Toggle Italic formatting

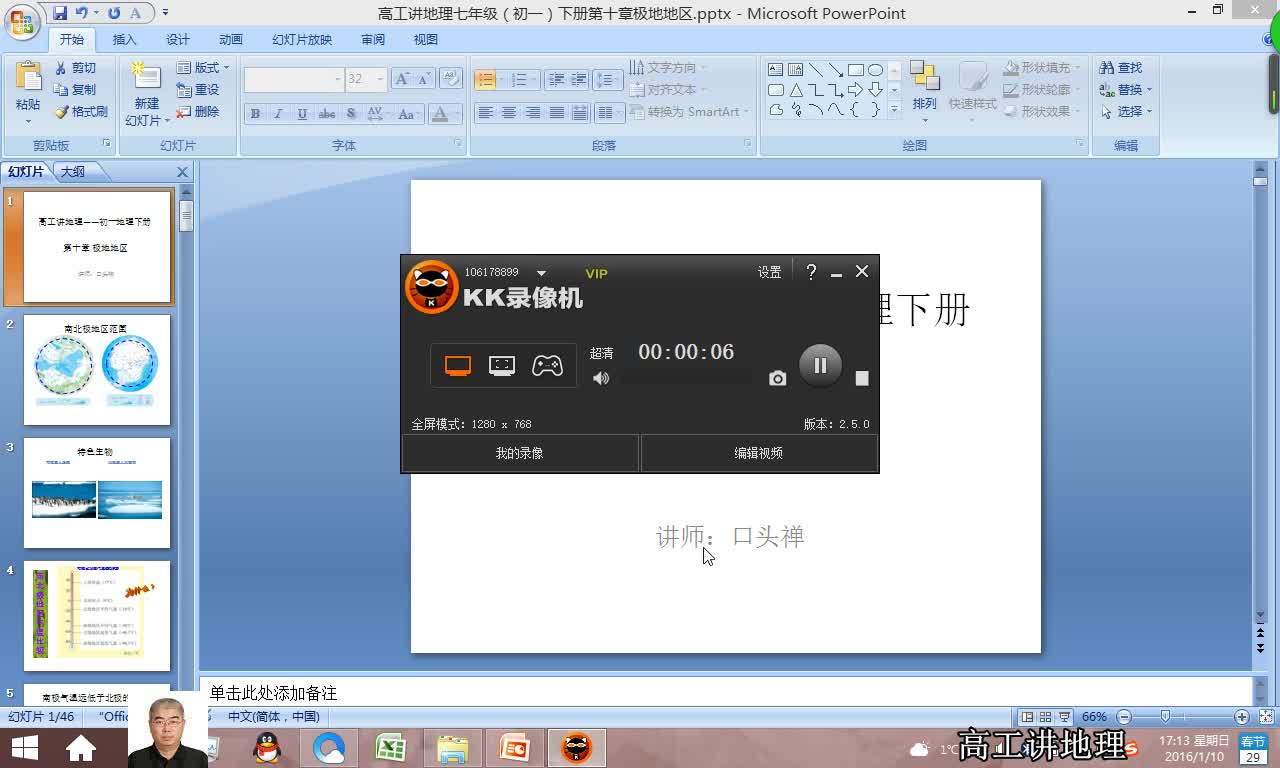(x=279, y=114)
